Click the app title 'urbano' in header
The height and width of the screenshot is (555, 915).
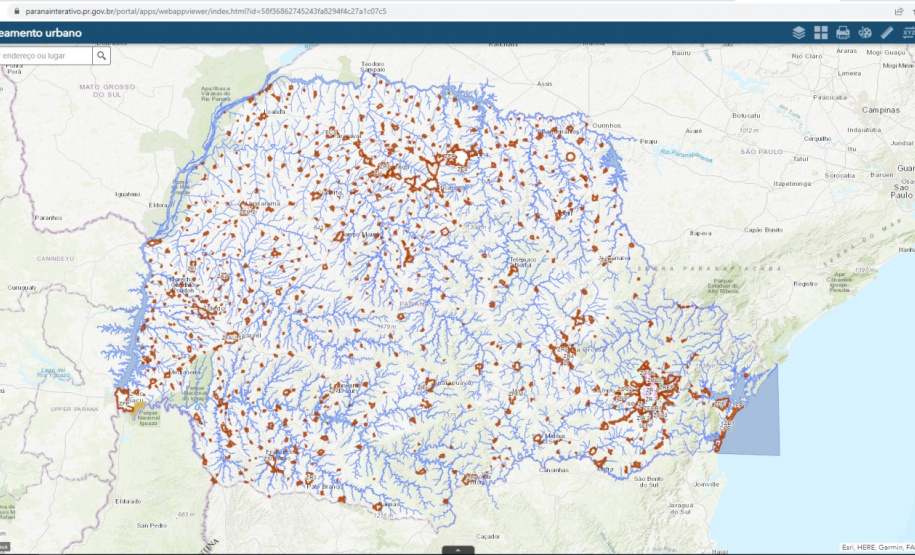[x=42, y=33]
